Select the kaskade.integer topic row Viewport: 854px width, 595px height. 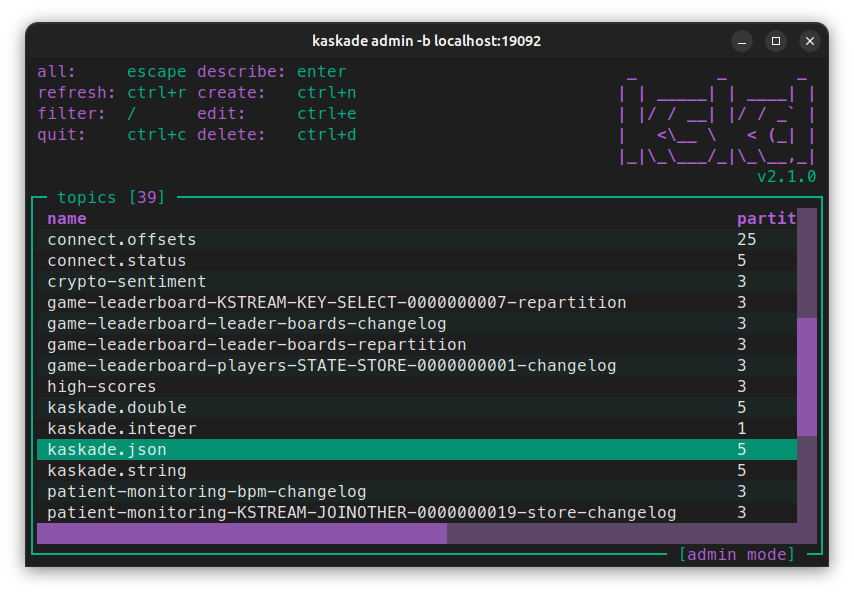coord(417,428)
